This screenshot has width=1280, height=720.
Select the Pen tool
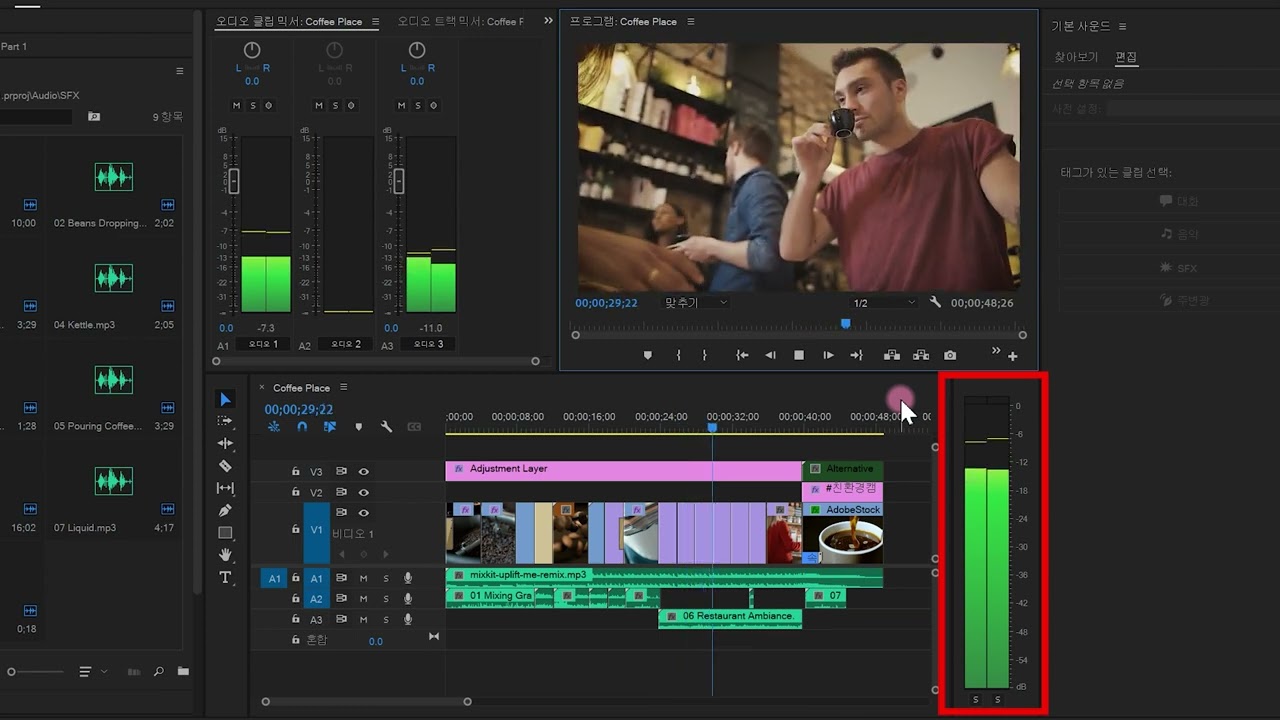click(x=225, y=511)
